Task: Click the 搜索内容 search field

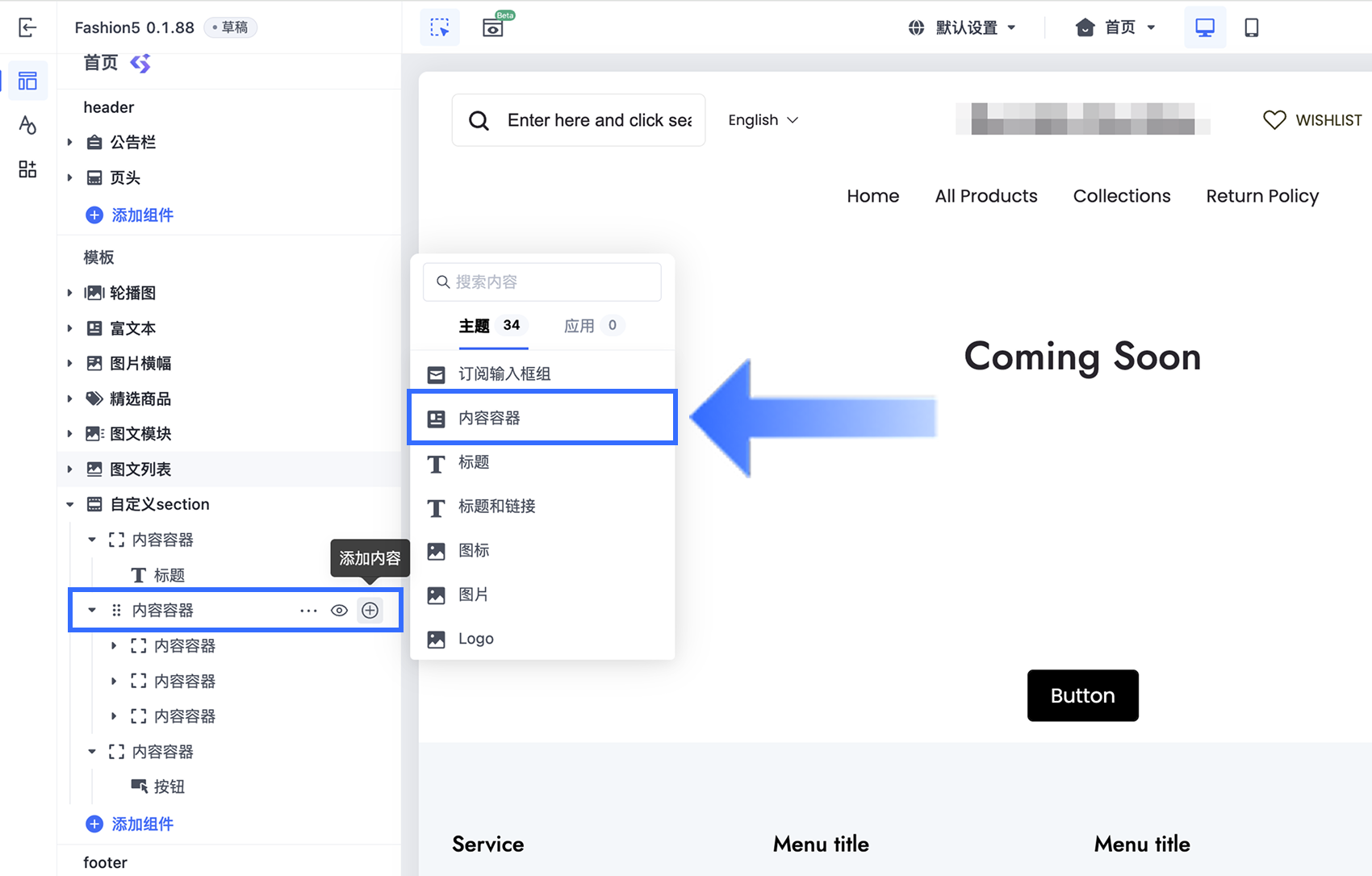Action: (542, 282)
